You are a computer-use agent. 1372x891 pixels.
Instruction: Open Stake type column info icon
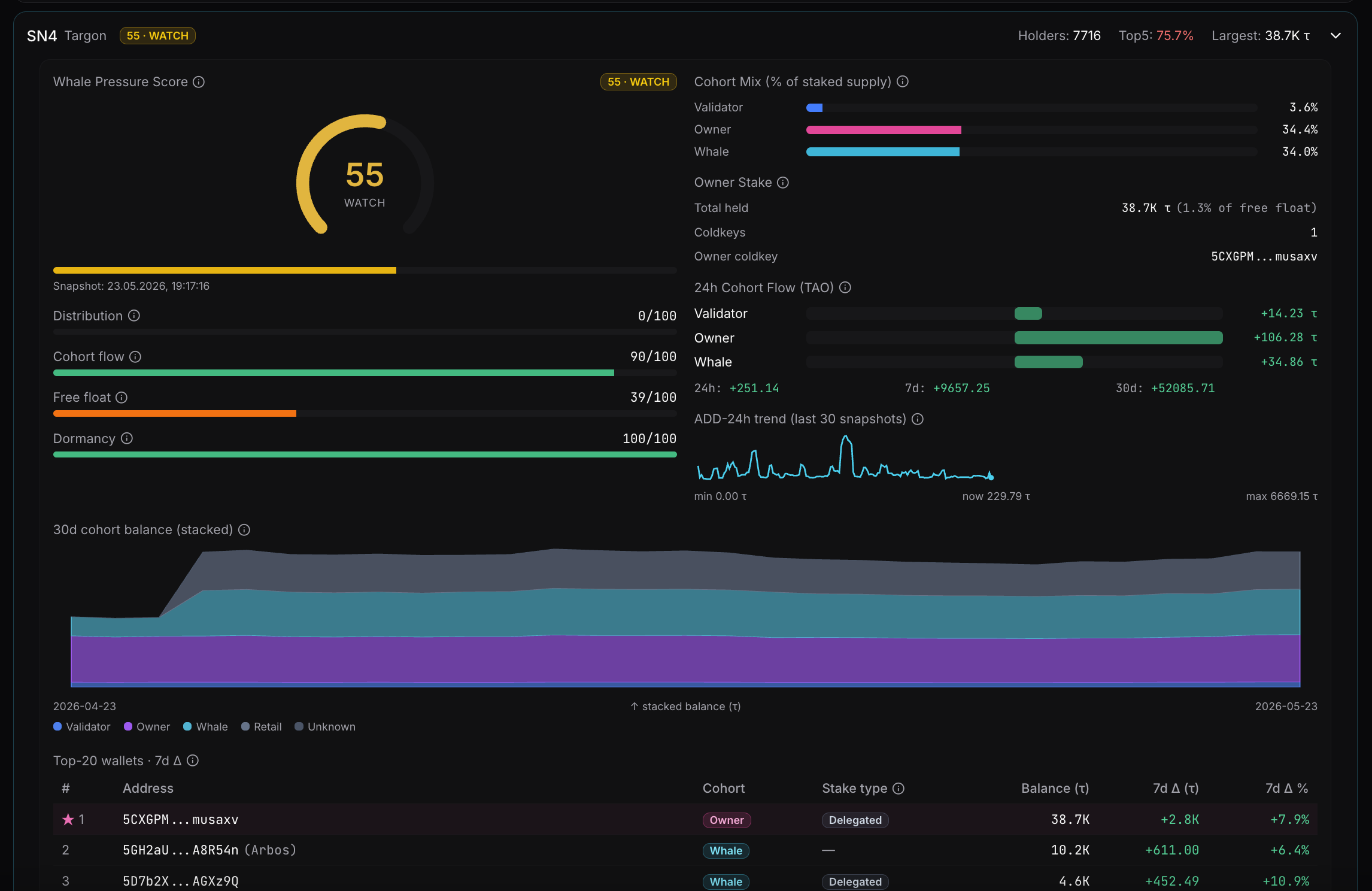click(899, 789)
